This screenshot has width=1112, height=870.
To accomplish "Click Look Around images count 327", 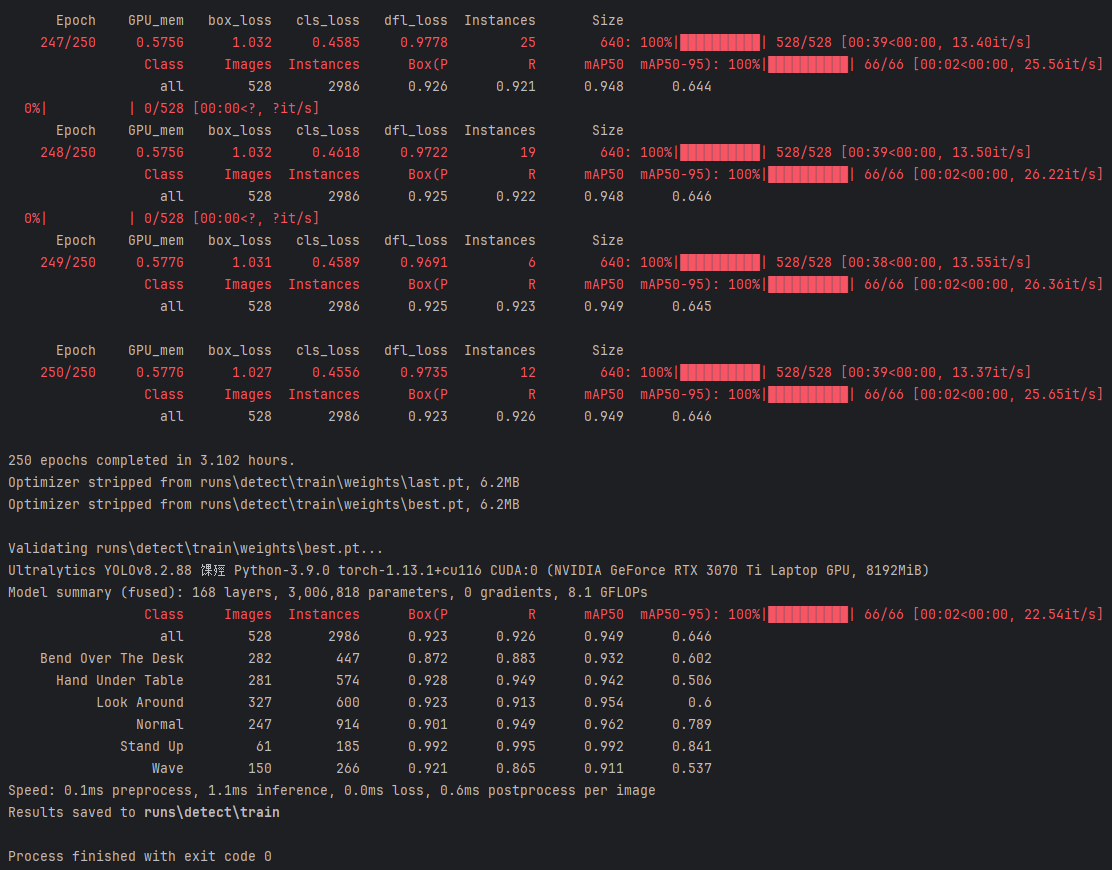I will click(260, 702).
